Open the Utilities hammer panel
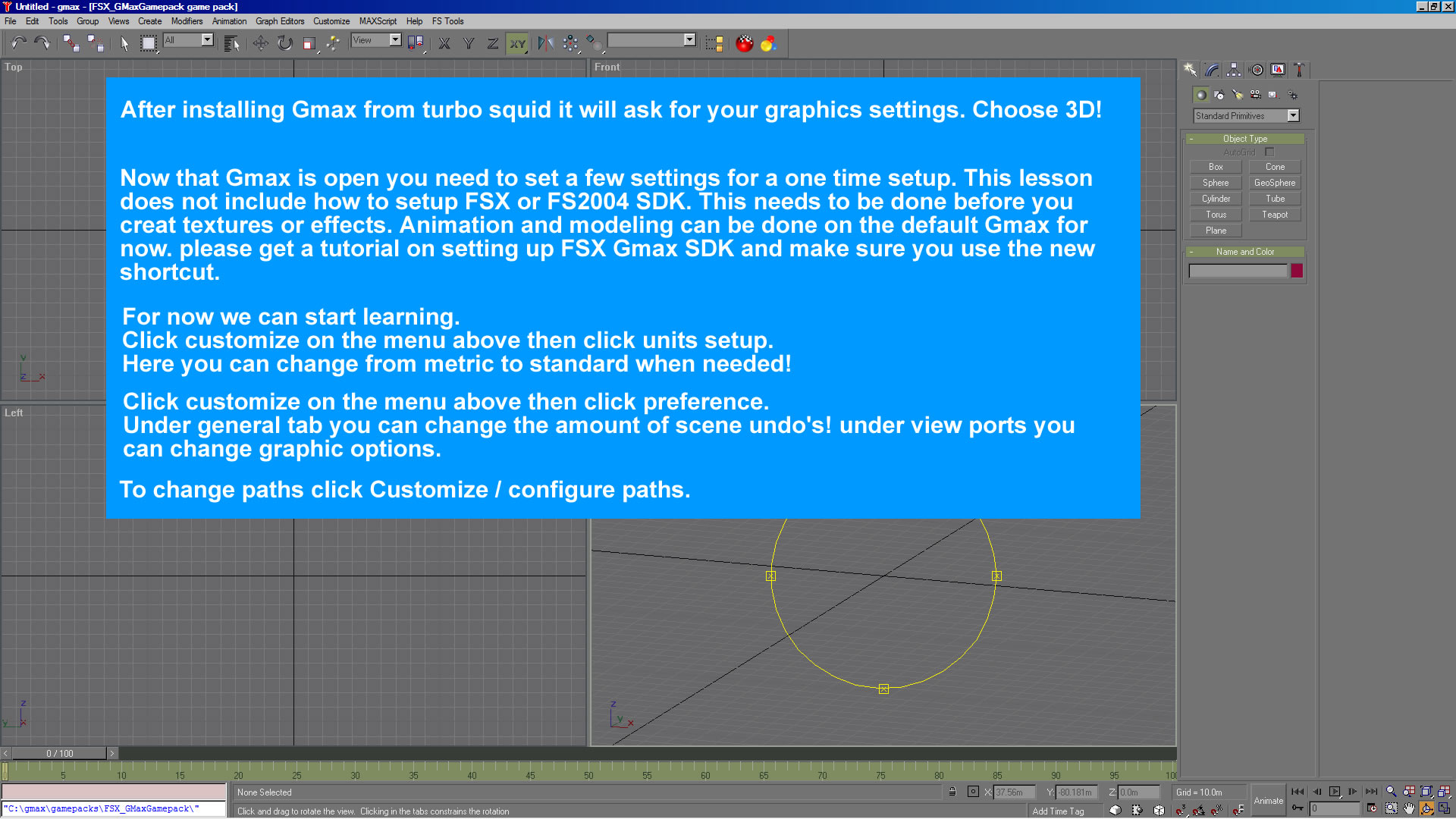Image resolution: width=1456 pixels, height=819 pixels. click(x=1299, y=70)
